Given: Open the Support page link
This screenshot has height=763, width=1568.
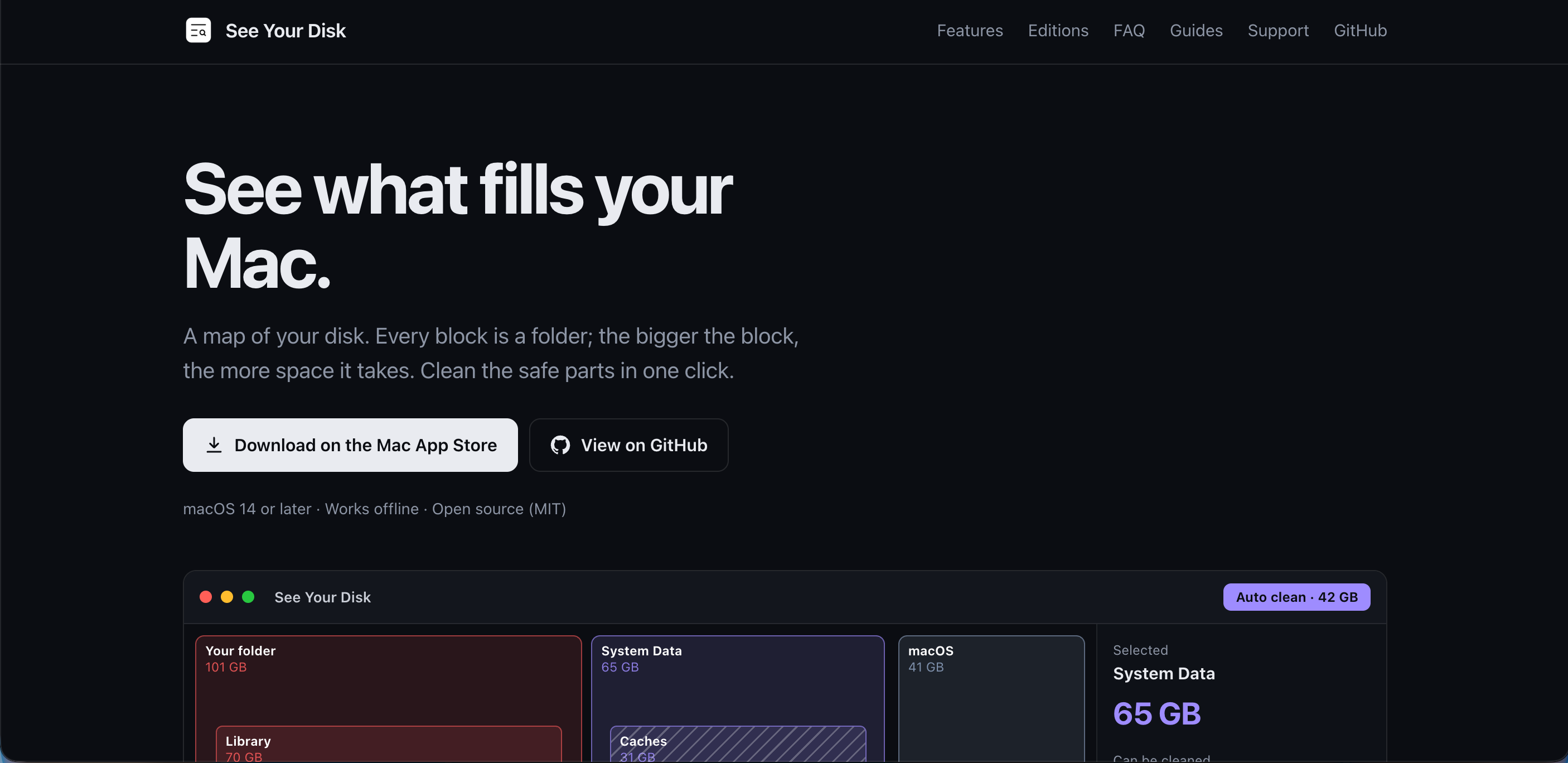Looking at the screenshot, I should [1278, 31].
